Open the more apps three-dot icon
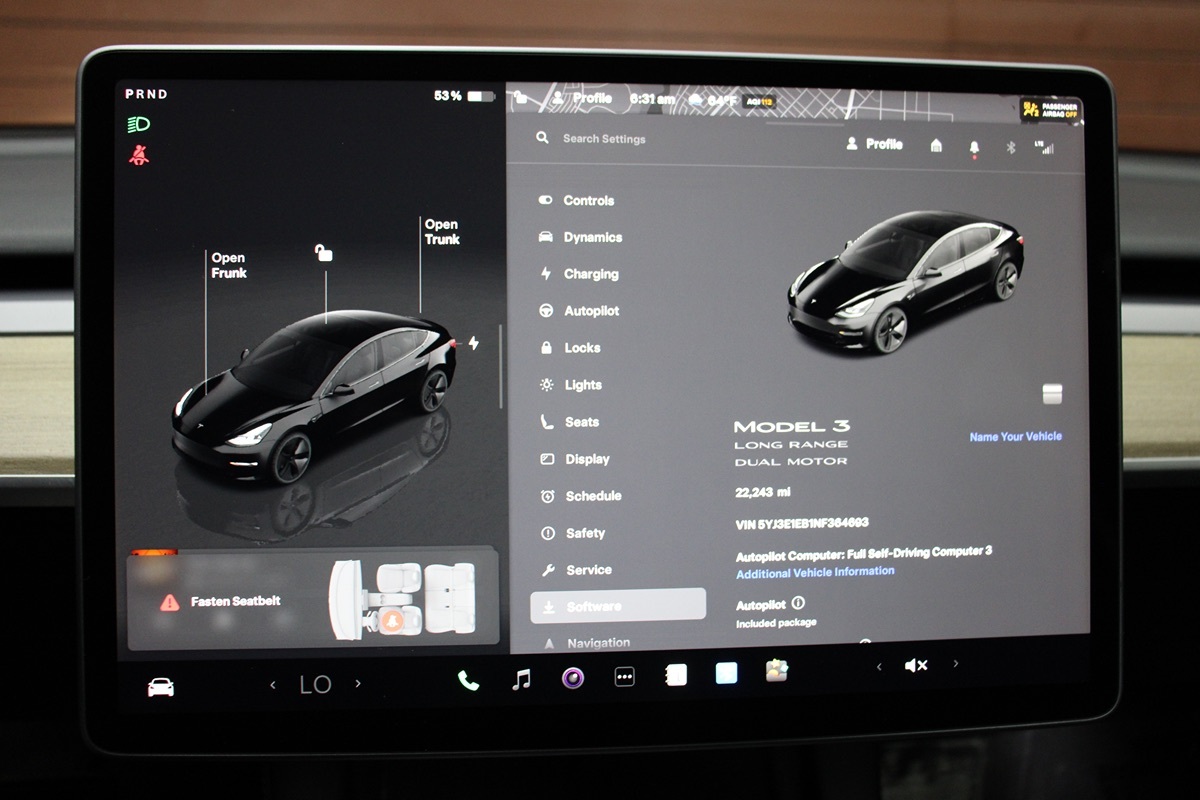The image size is (1200, 800). click(624, 678)
